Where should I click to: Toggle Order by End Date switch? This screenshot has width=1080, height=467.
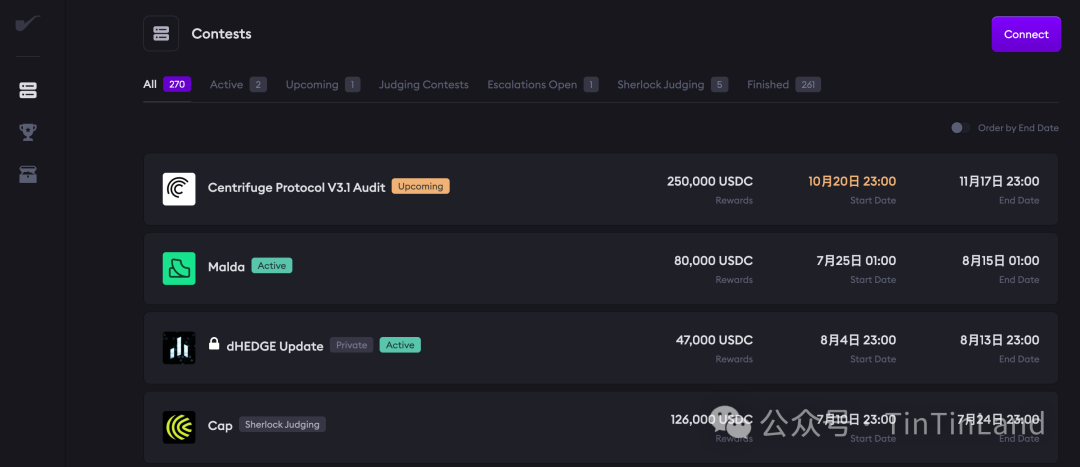pos(960,128)
